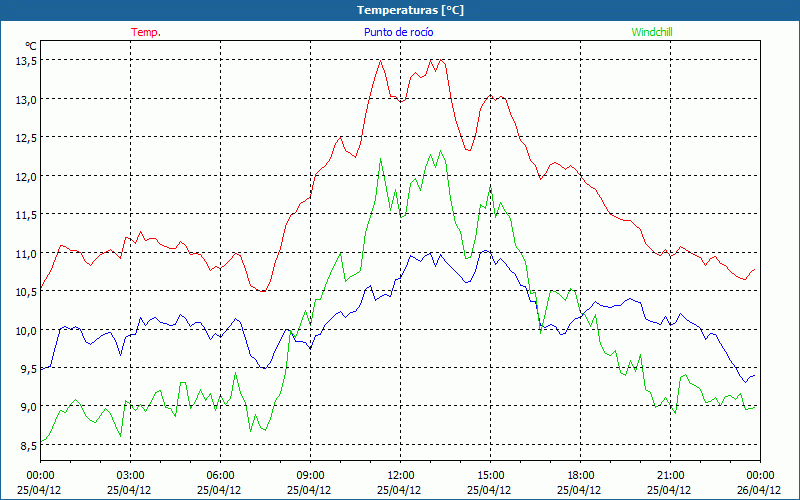Click the 25/04/12 date under 12:00
Viewport: 800px width, 500px height.
[x=399, y=490]
